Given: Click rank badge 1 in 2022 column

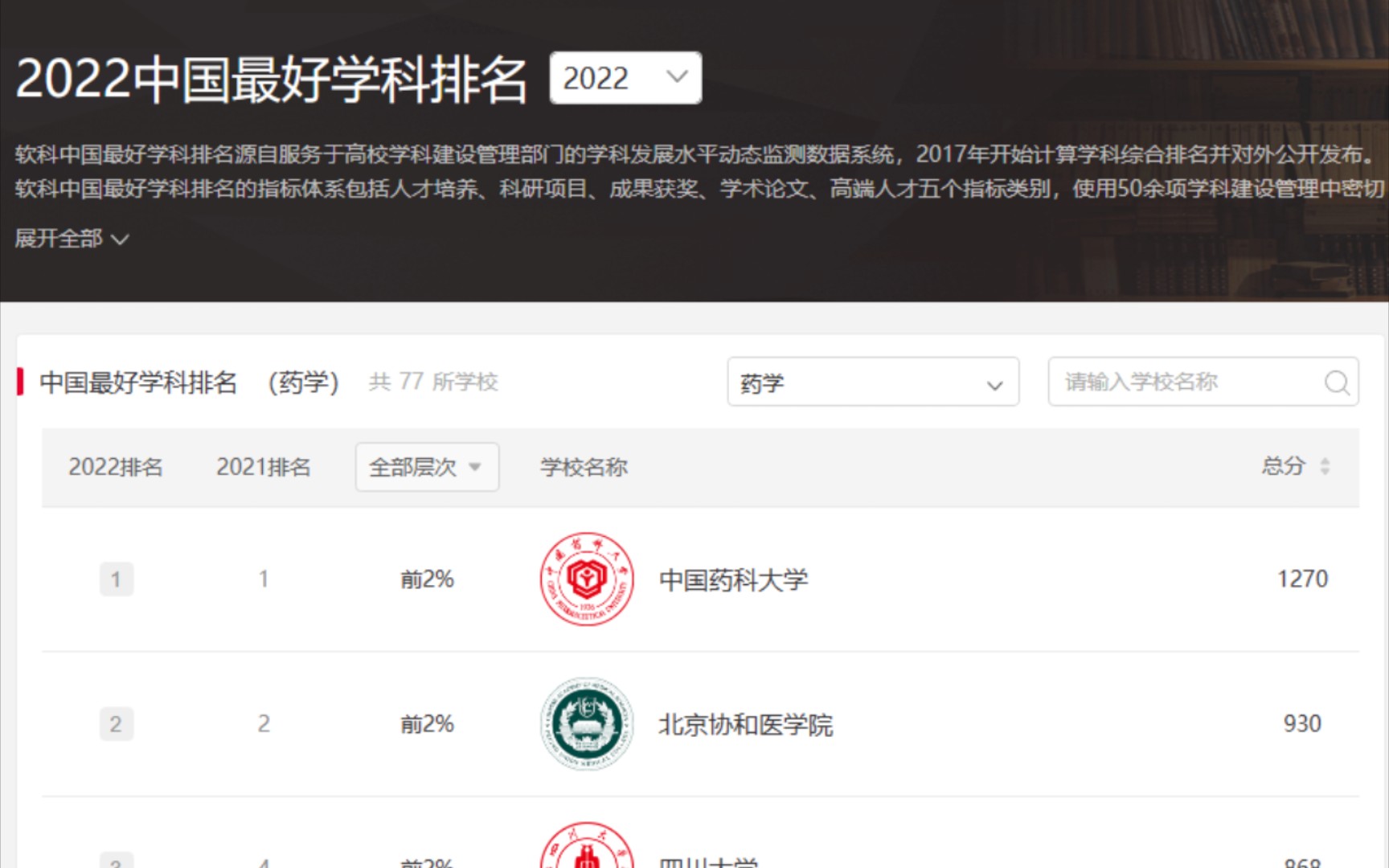Looking at the screenshot, I should (x=116, y=579).
